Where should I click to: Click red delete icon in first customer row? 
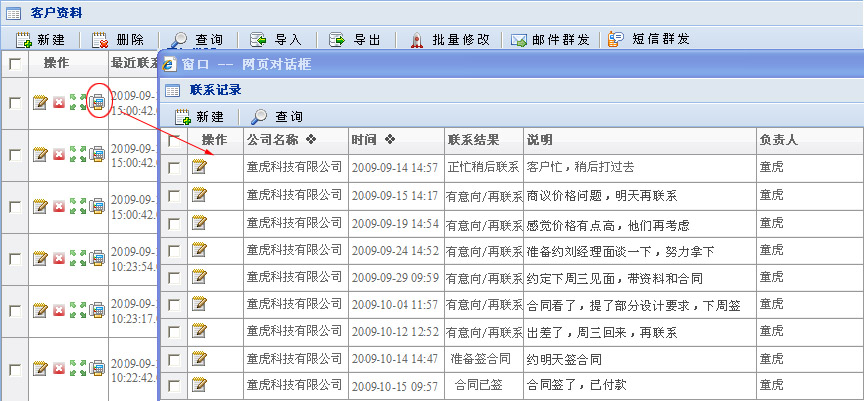(x=59, y=102)
